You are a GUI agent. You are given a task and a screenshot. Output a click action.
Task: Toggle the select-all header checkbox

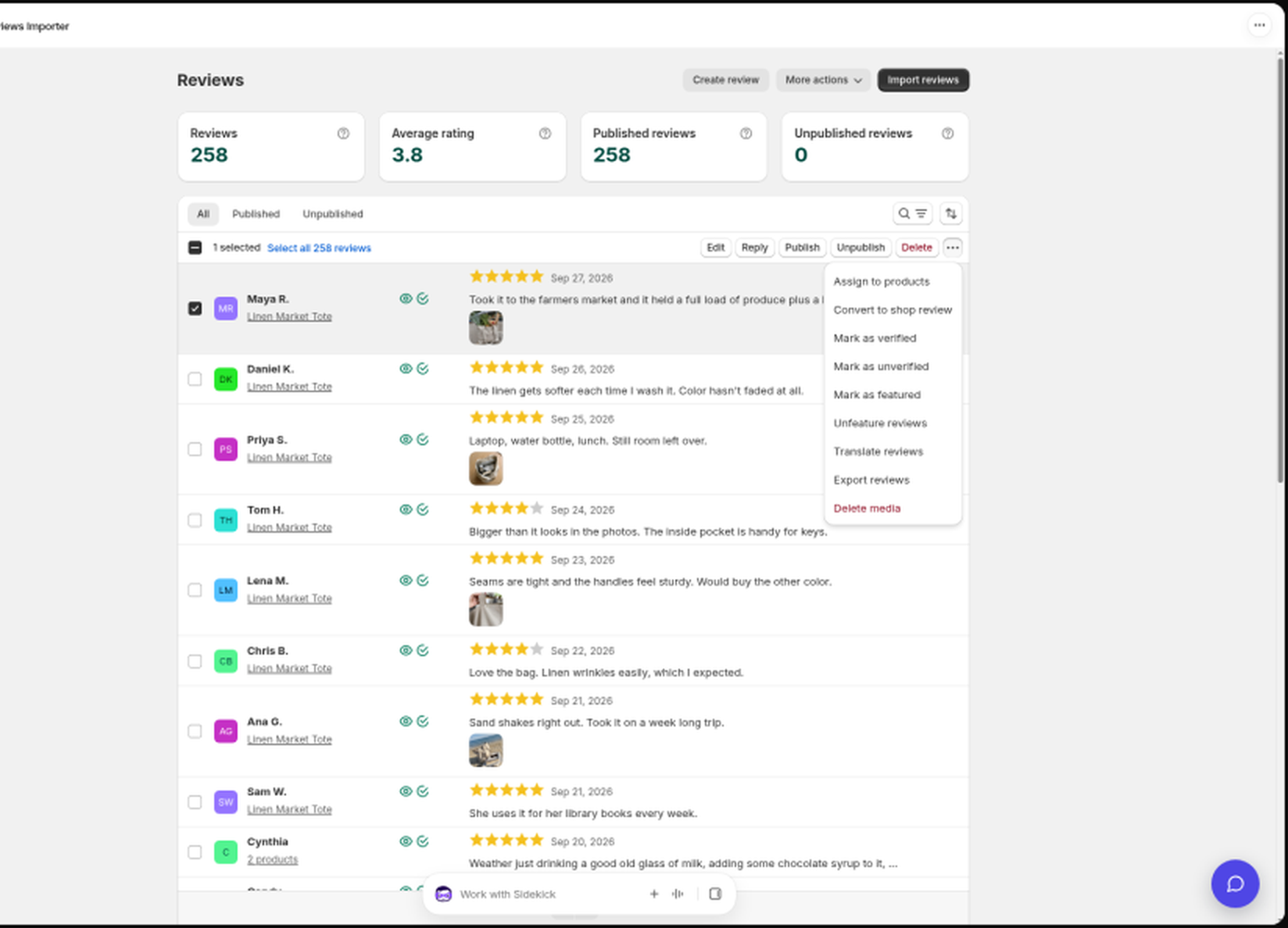coord(195,248)
